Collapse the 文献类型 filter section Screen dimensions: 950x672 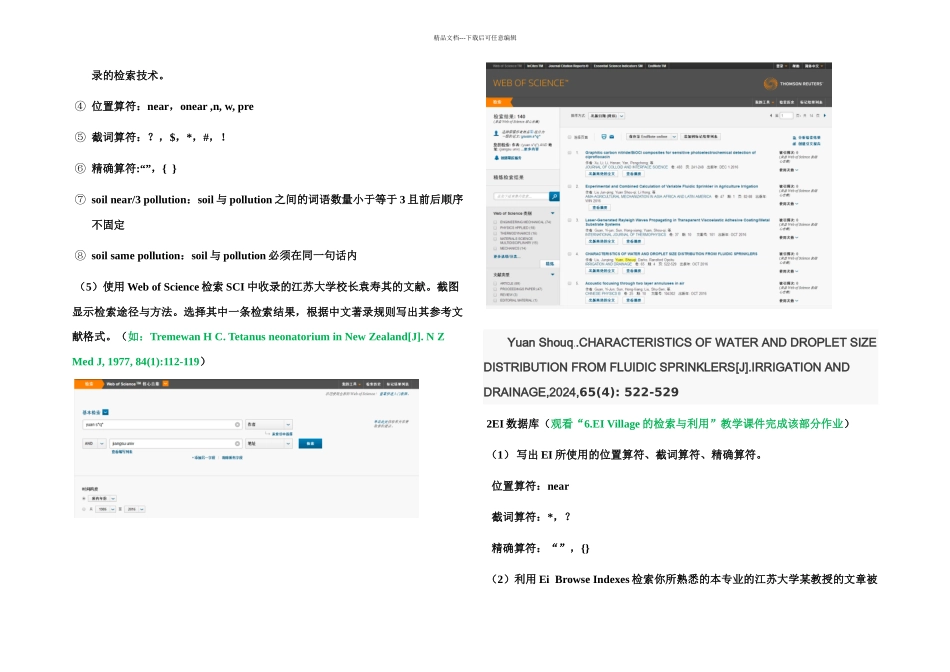click(x=553, y=274)
